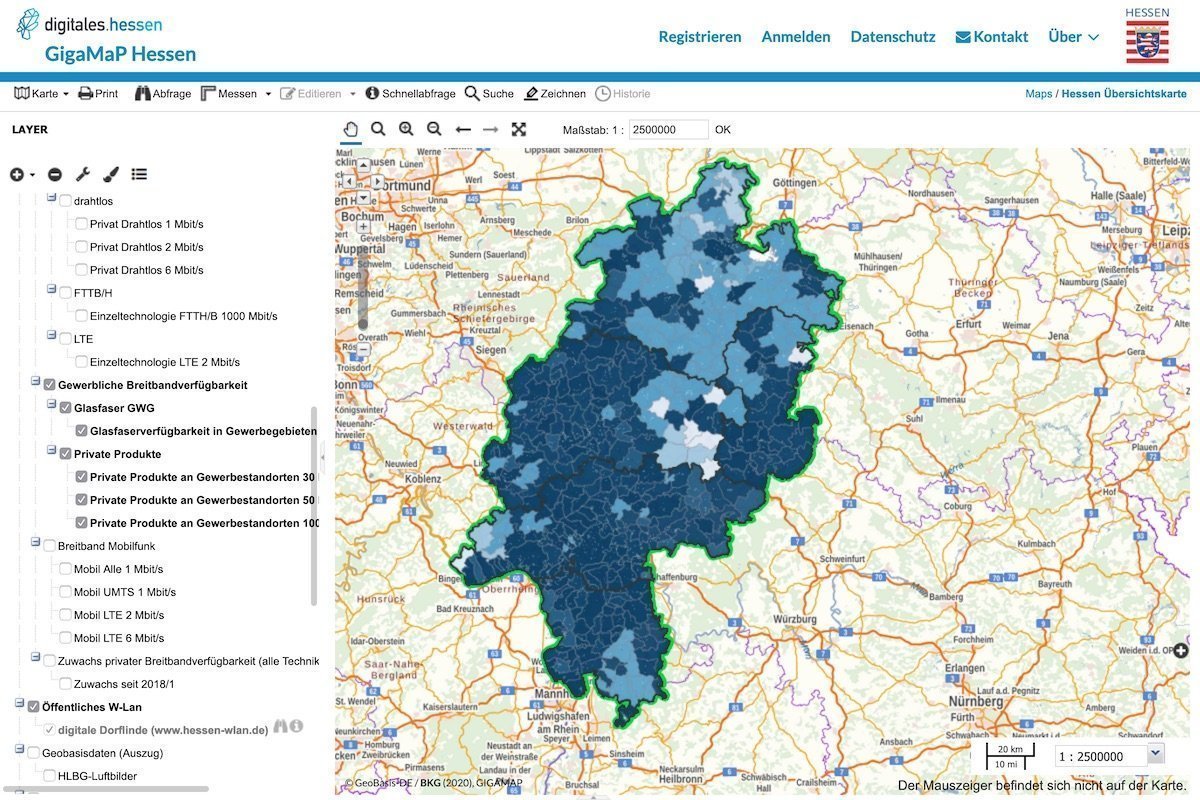Viewport: 1200px width, 800px height.
Task: Collapse the layer panel with side arrow
Action: [x=323, y=455]
